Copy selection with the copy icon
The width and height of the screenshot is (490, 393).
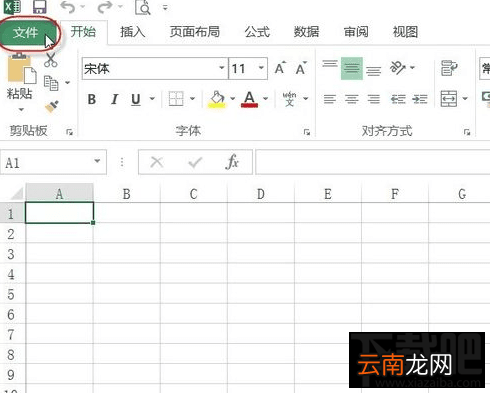pyautogui.click(x=51, y=83)
